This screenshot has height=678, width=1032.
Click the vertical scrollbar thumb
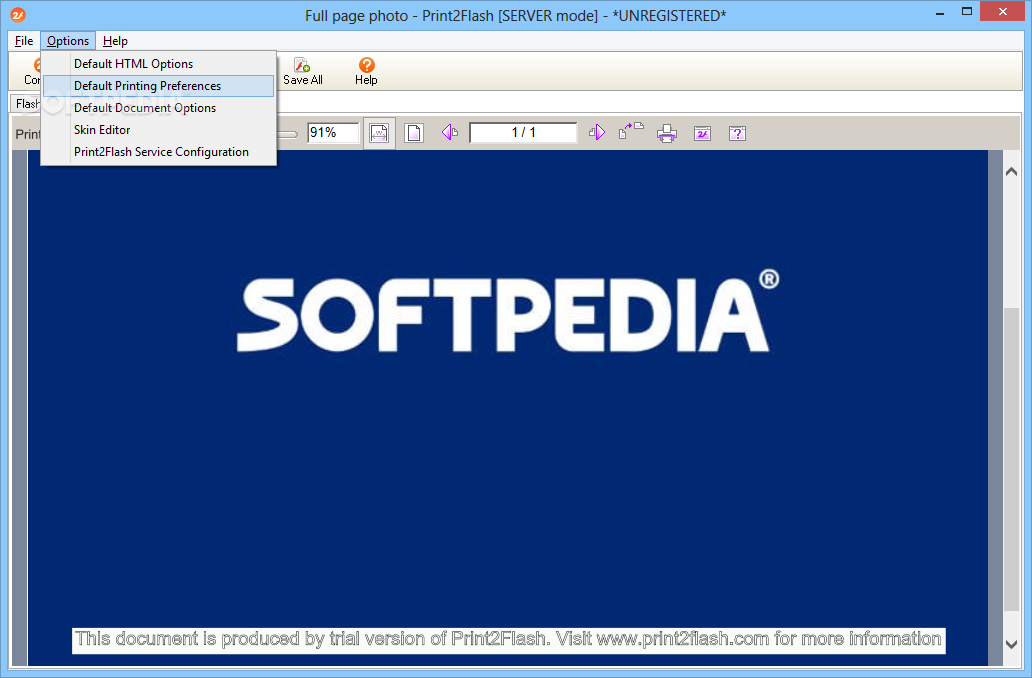[x=1012, y=459]
